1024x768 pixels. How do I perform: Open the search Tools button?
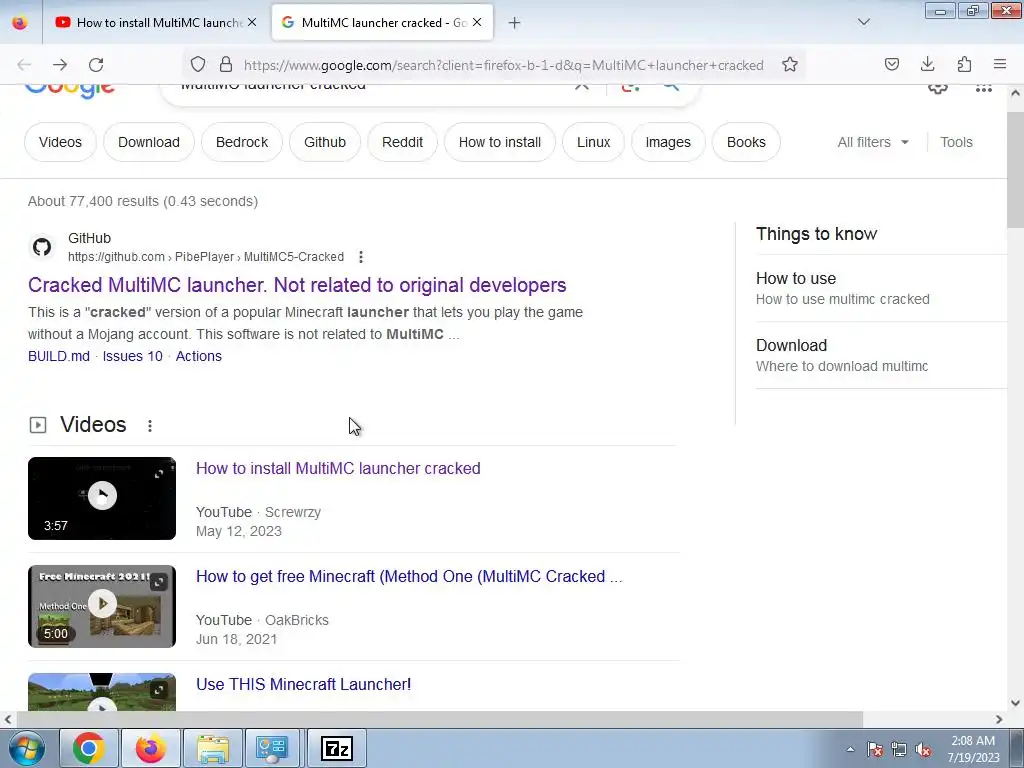(x=956, y=142)
